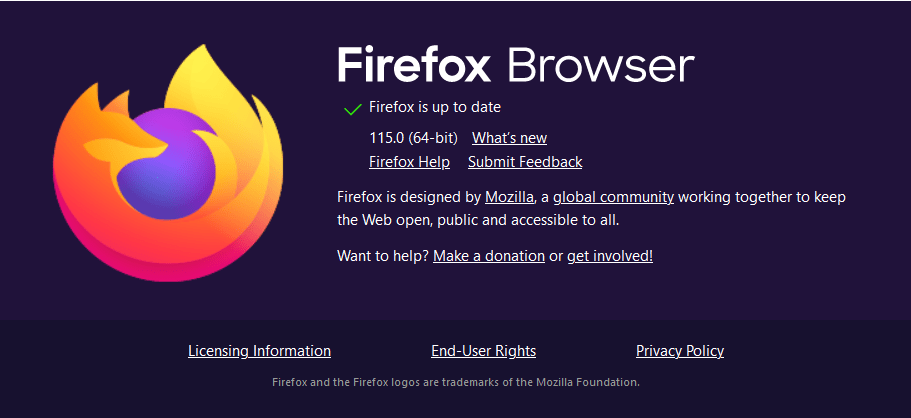Click the 'Firefox is designed by' text
Viewport: 911px width, 418px height.
pyautogui.click(x=409, y=198)
